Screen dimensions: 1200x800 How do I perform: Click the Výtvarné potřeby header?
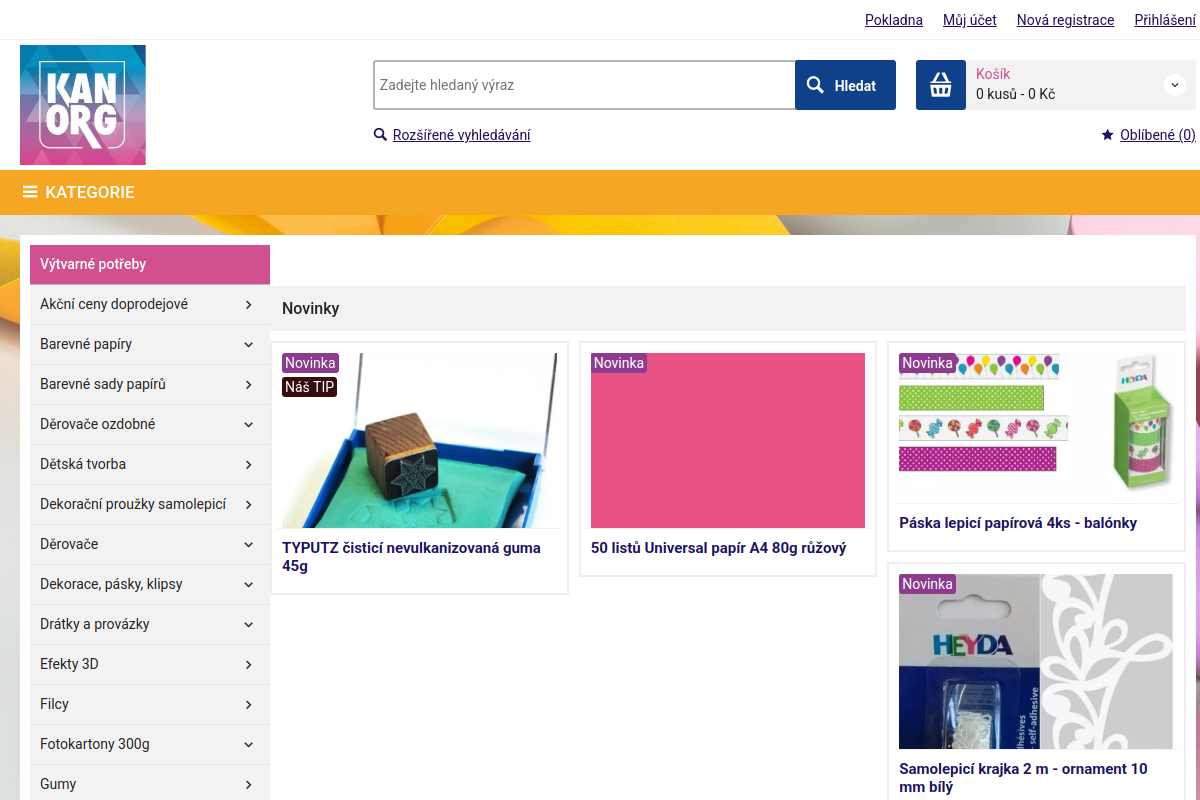click(150, 264)
